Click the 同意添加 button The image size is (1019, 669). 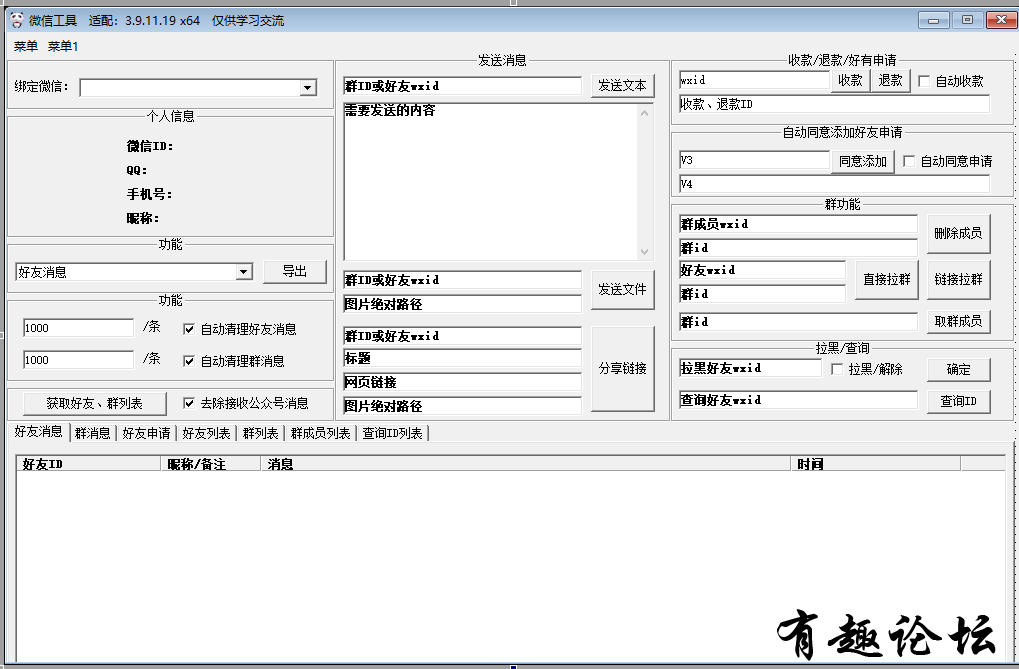click(862, 161)
